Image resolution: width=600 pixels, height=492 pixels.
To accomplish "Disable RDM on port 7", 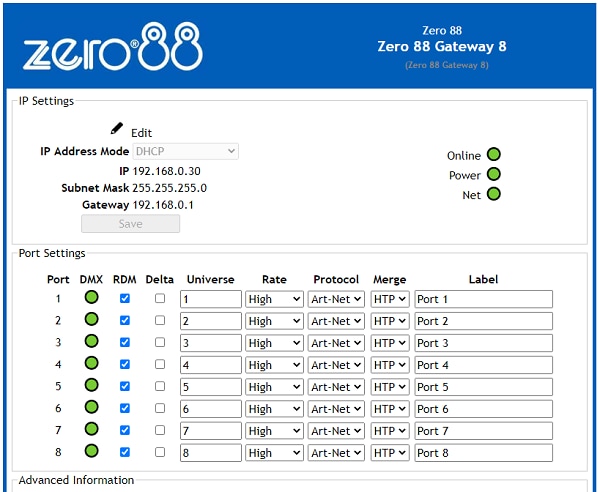I will (x=125, y=430).
